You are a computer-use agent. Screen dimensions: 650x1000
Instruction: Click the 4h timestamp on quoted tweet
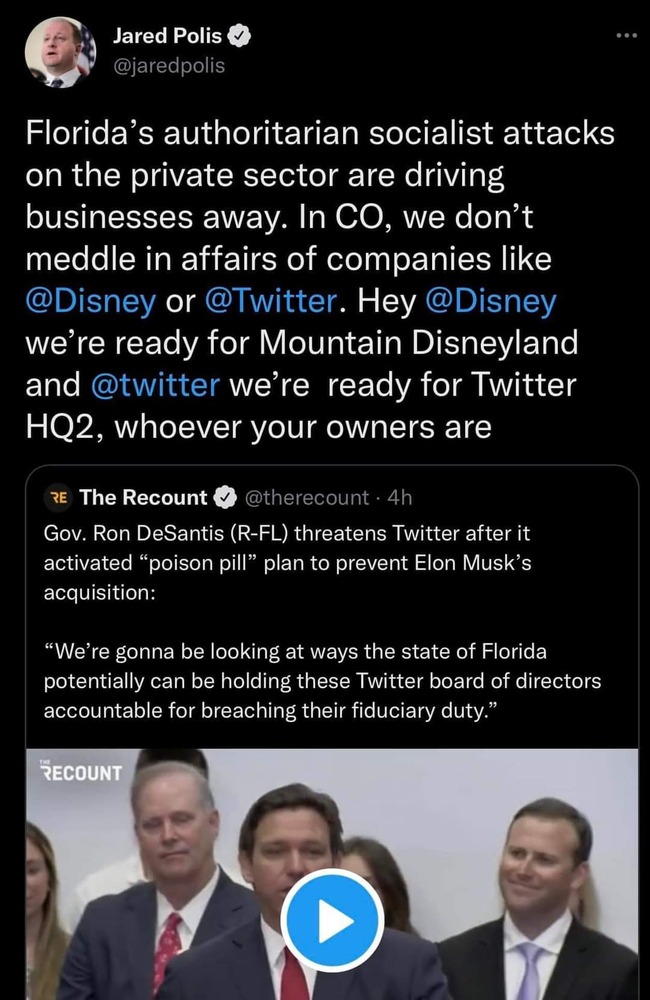pyautogui.click(x=398, y=497)
